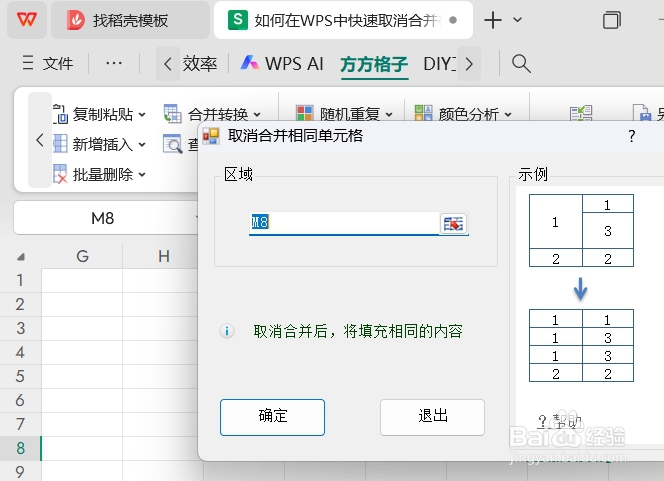Select row 7 header
Image resolution: width=664 pixels, height=481 pixels.
click(20, 424)
